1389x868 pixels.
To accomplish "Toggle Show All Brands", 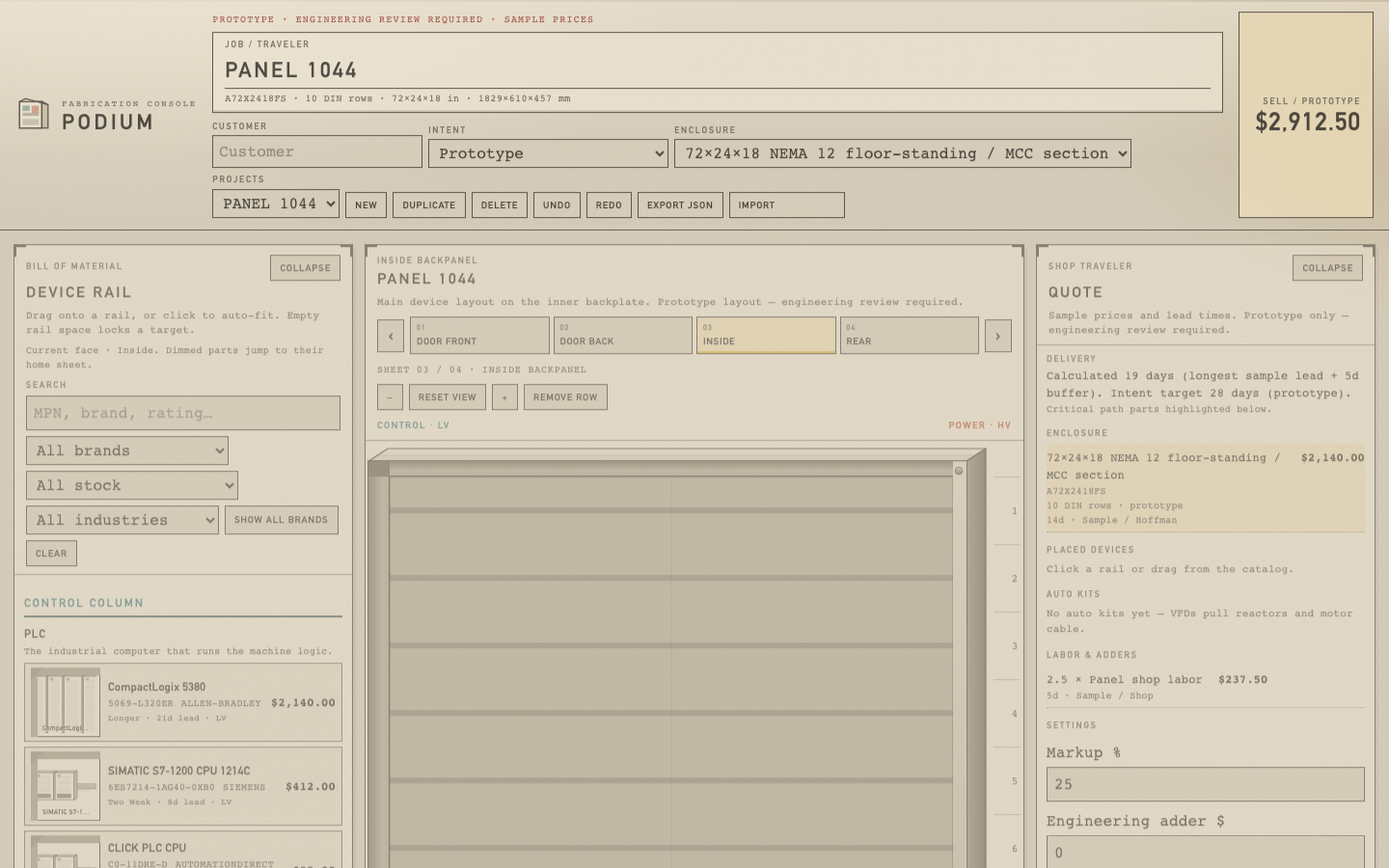I will 281,520.
